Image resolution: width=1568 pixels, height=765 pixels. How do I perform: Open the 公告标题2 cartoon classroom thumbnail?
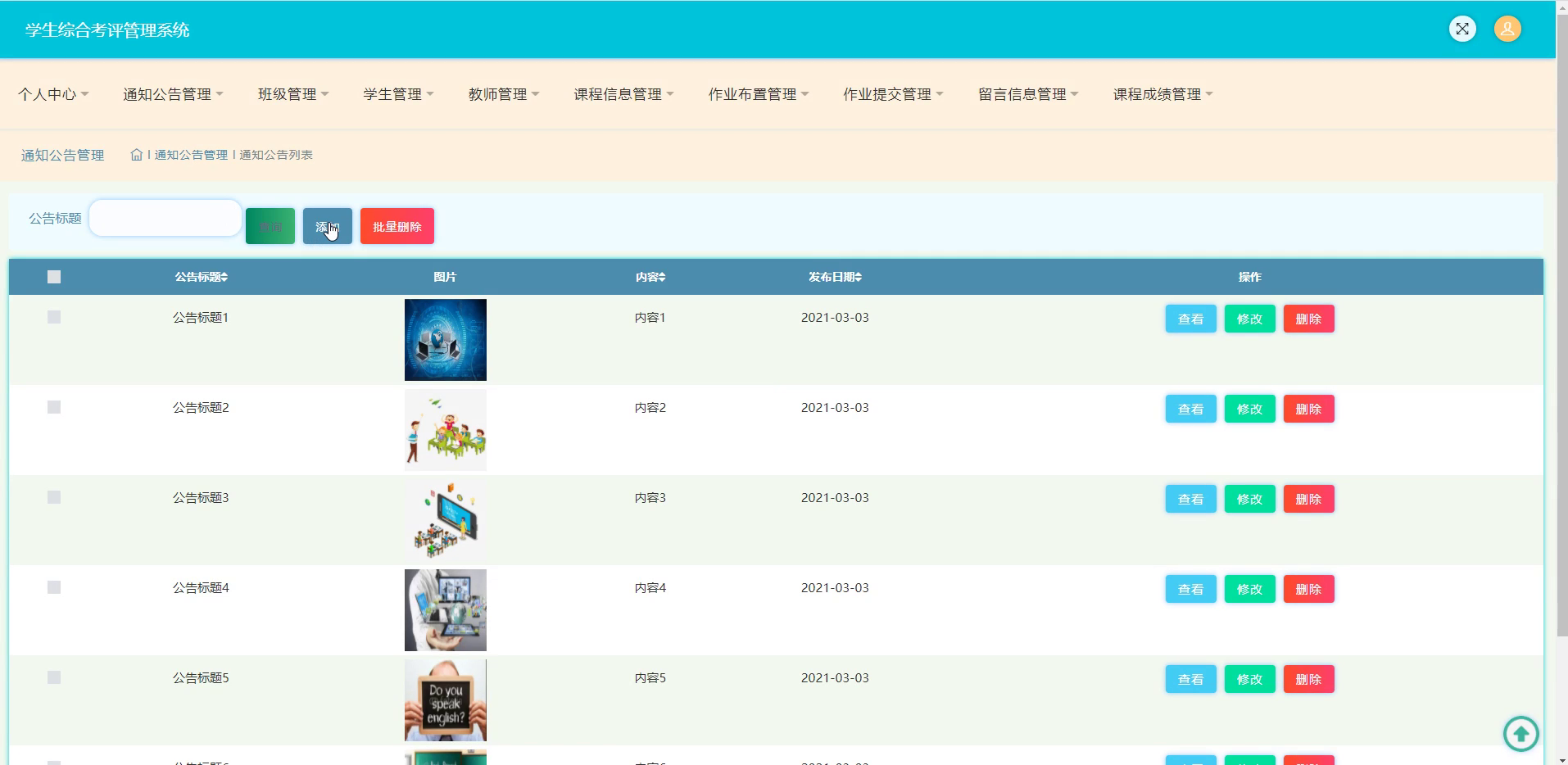(x=446, y=430)
